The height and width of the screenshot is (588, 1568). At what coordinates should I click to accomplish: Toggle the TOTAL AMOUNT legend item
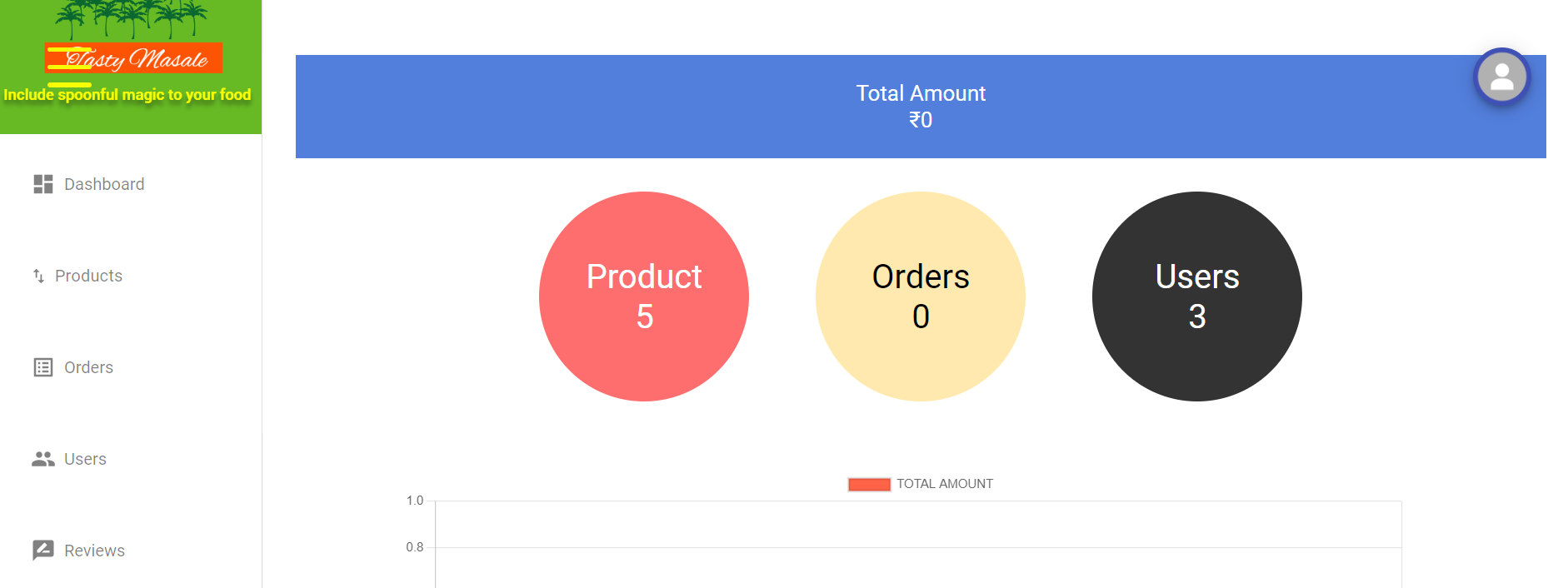[921, 484]
